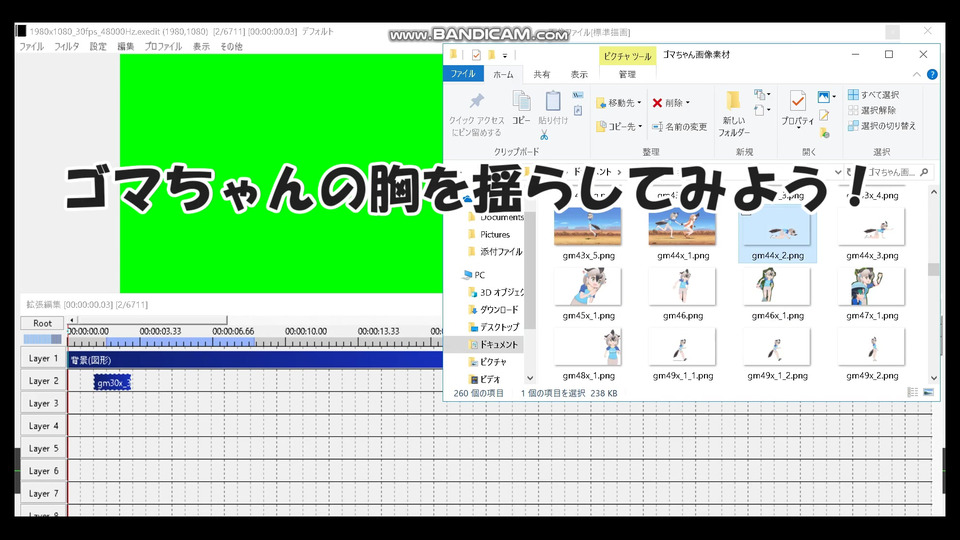
Task: Click Quick Access toolbar new folder icon
Action: coord(491,55)
